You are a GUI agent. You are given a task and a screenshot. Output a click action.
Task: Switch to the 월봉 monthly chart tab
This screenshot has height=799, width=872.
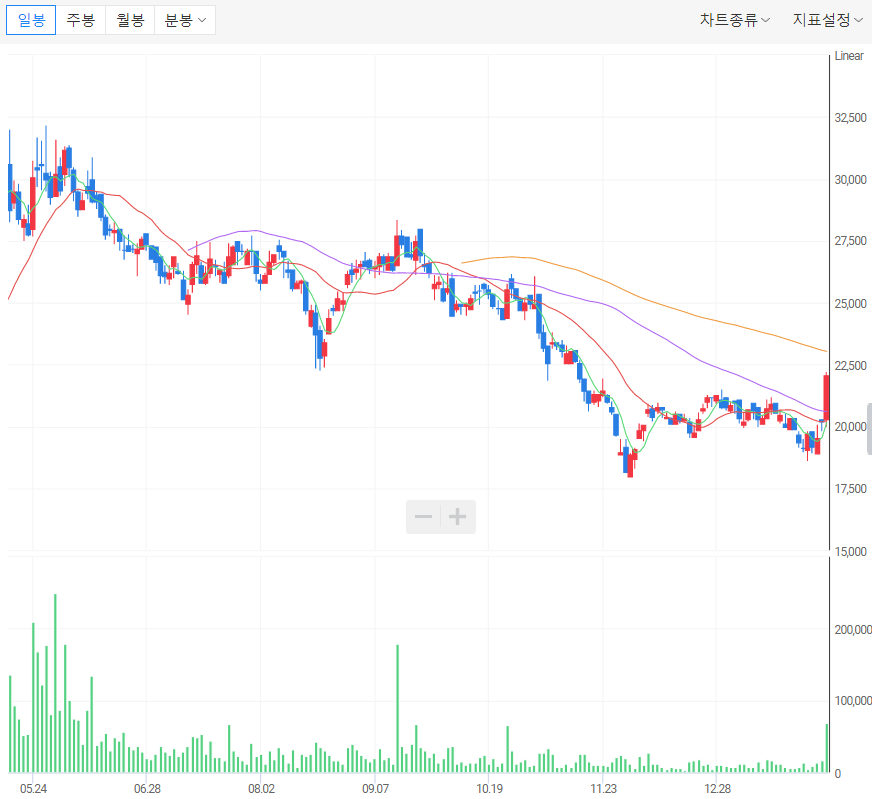130,20
